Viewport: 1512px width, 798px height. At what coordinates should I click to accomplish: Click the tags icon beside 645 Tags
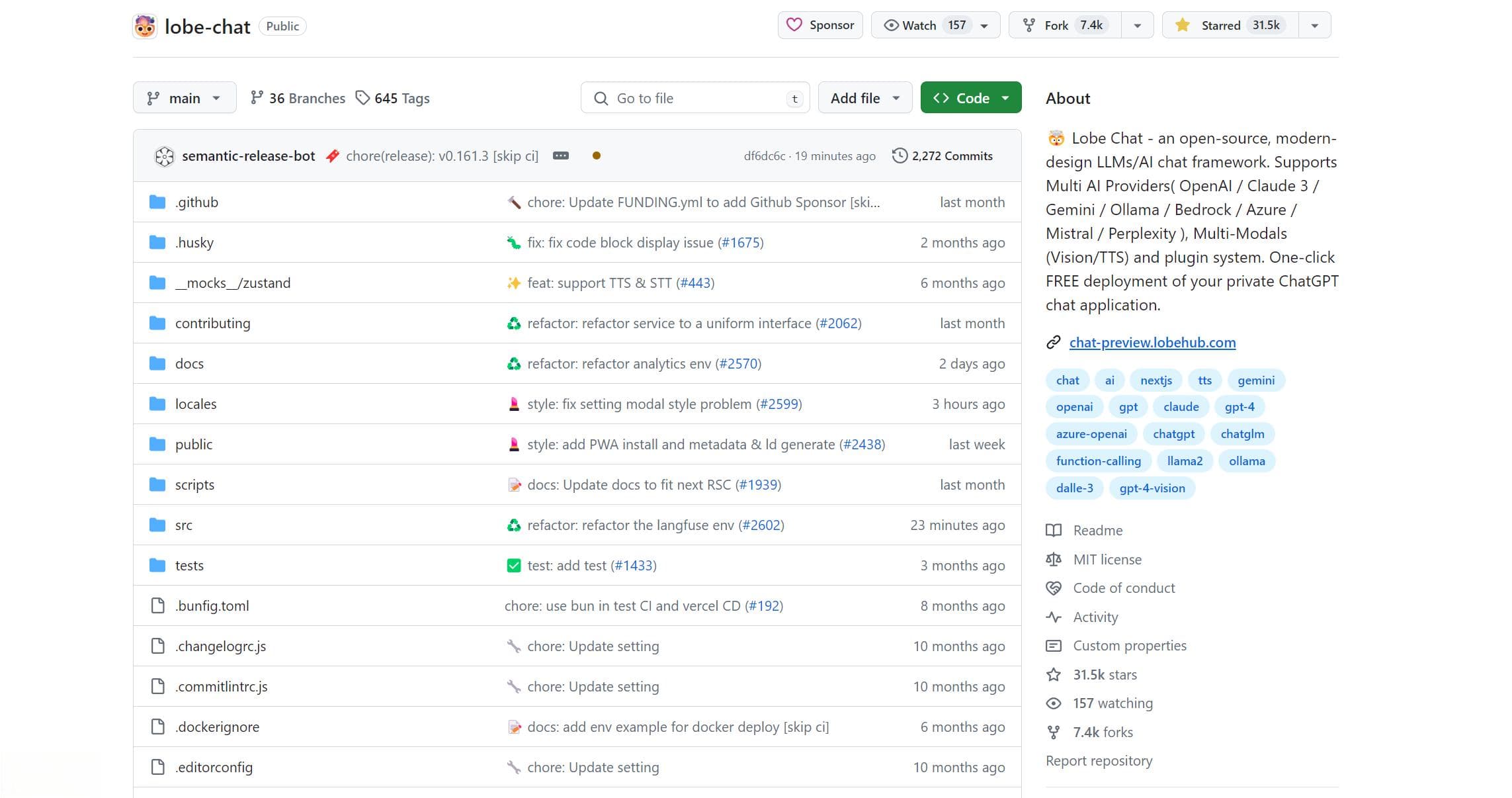[x=362, y=98]
